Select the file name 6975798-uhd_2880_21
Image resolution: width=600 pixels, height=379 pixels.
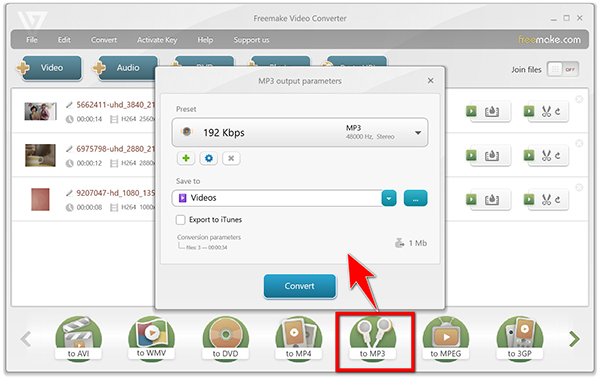[115, 149]
